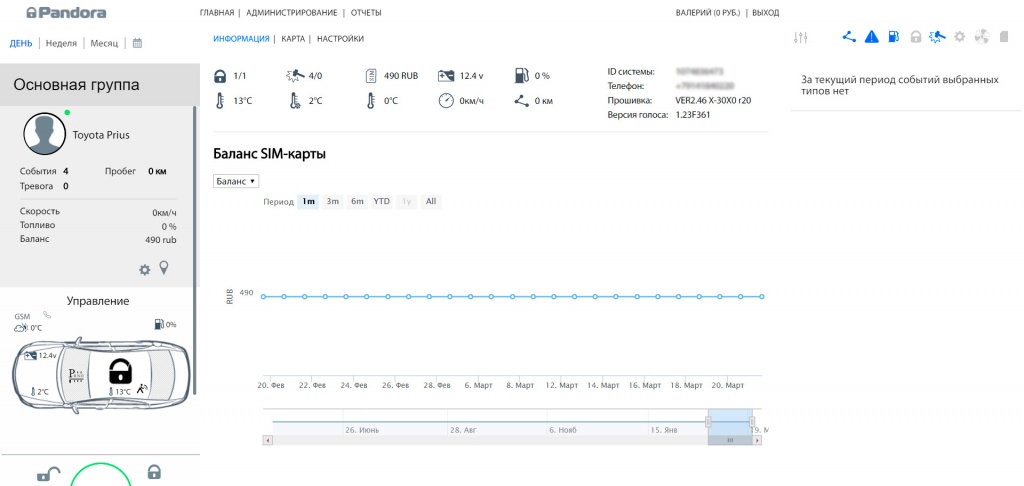This screenshot has height=486, width=1024.
Task: Open vehicle settings gear in group panel
Action: 144,269
